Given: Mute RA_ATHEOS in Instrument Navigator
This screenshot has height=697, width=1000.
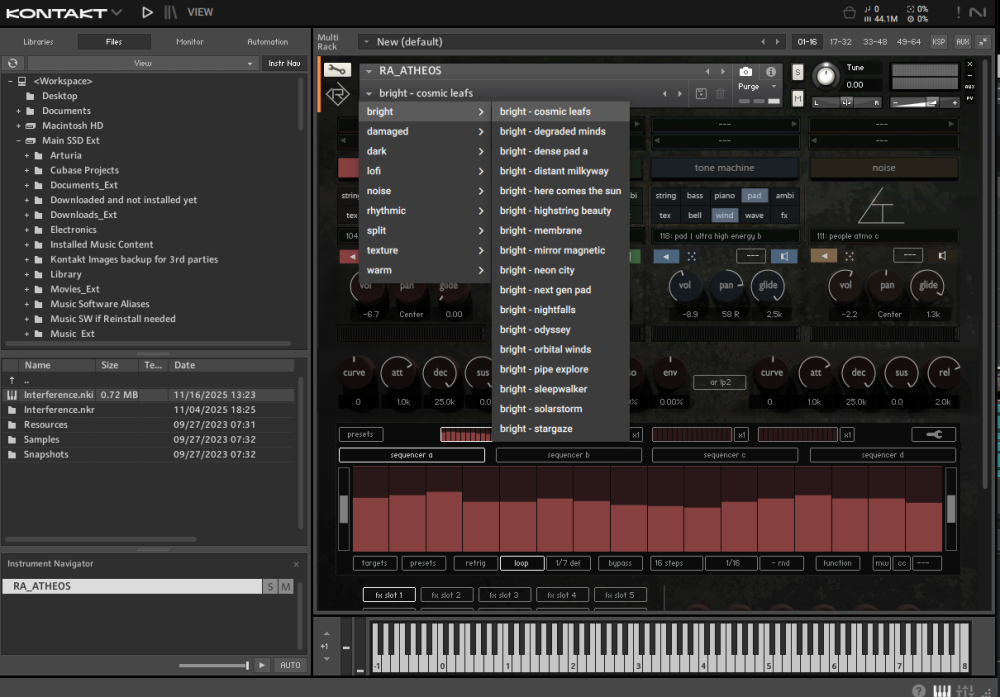Looking at the screenshot, I should click(286, 587).
